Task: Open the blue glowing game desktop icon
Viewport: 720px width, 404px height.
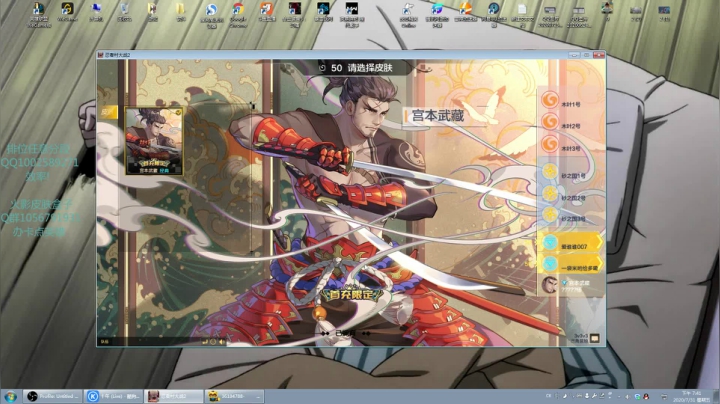Action: [x=323, y=12]
